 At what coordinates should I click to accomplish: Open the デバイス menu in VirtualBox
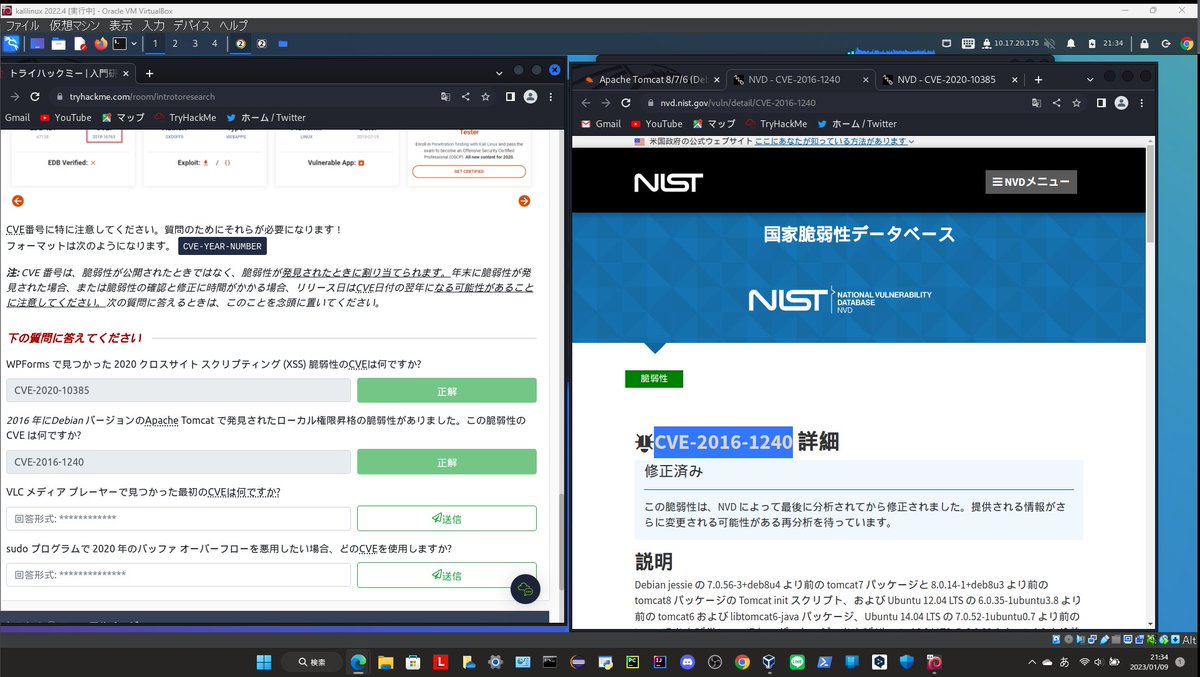click(x=192, y=25)
